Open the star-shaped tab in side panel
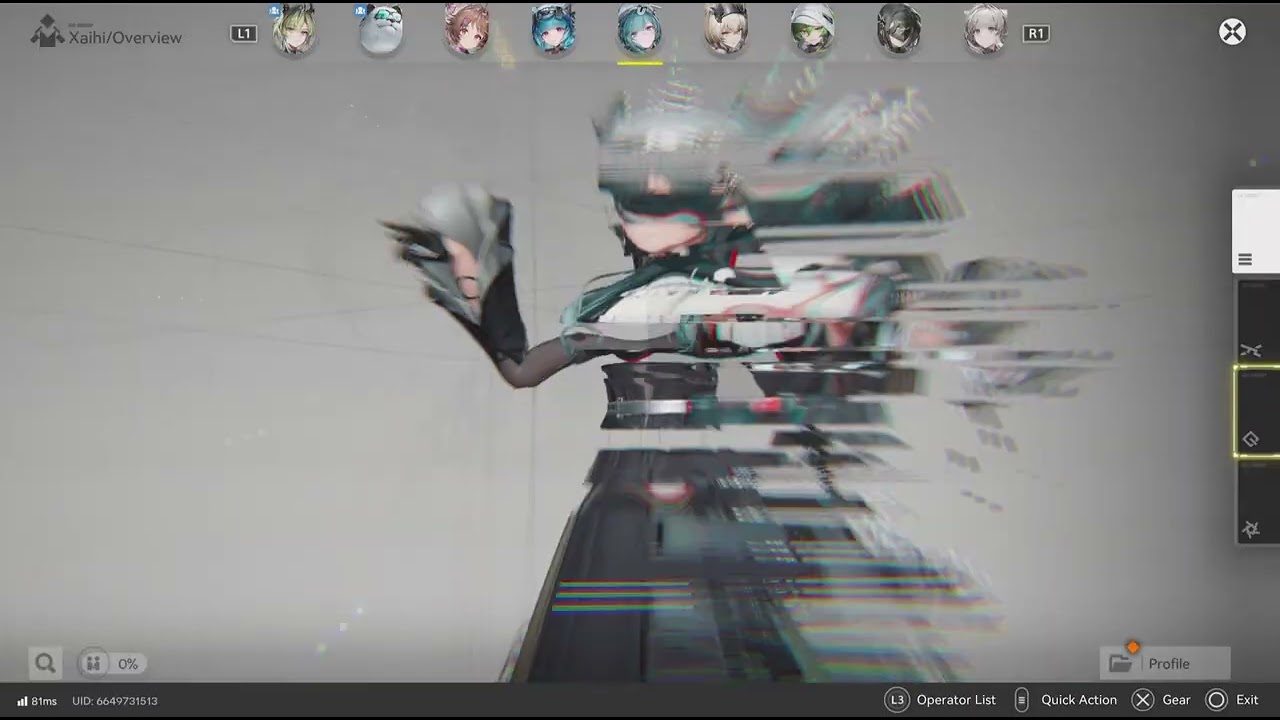Screen dimensions: 1280x720 (x=1257, y=502)
